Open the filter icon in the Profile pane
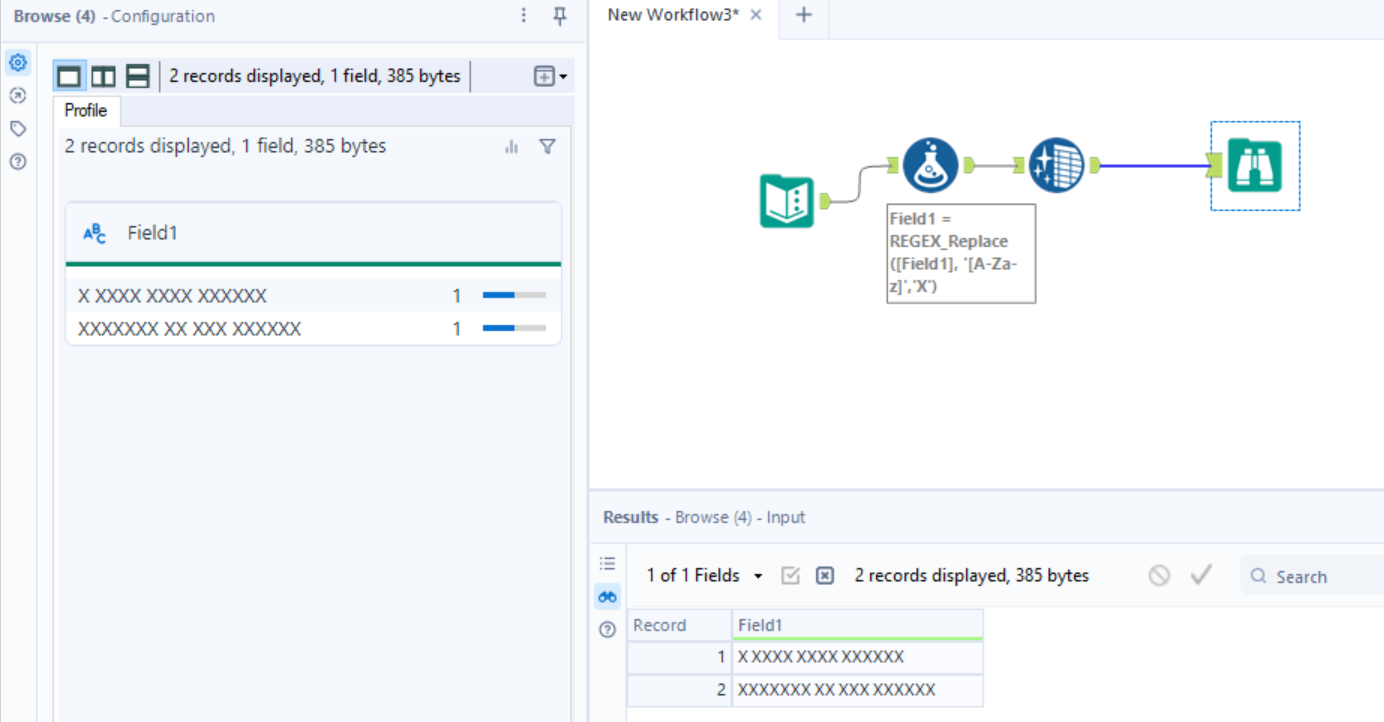 point(547,146)
